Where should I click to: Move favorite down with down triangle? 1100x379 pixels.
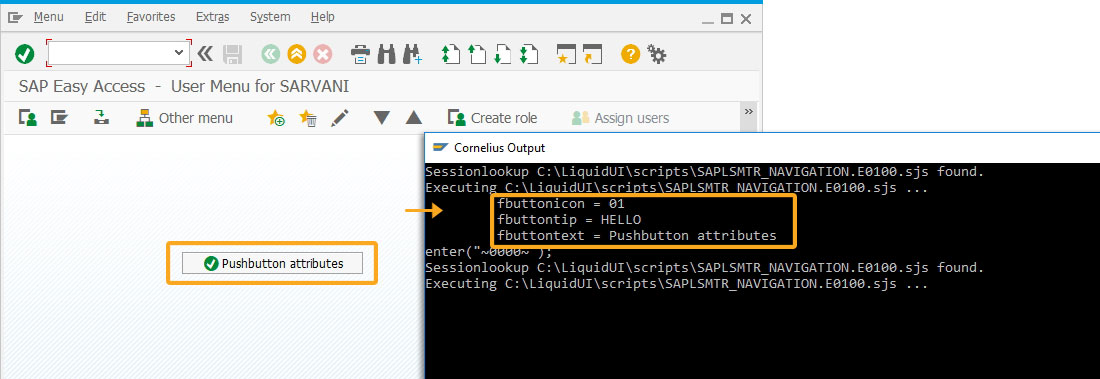tap(382, 118)
